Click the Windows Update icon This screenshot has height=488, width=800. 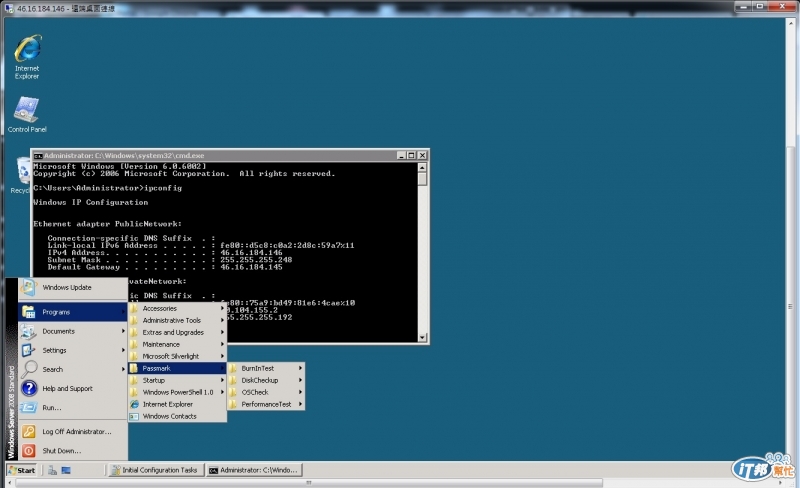click(29, 287)
